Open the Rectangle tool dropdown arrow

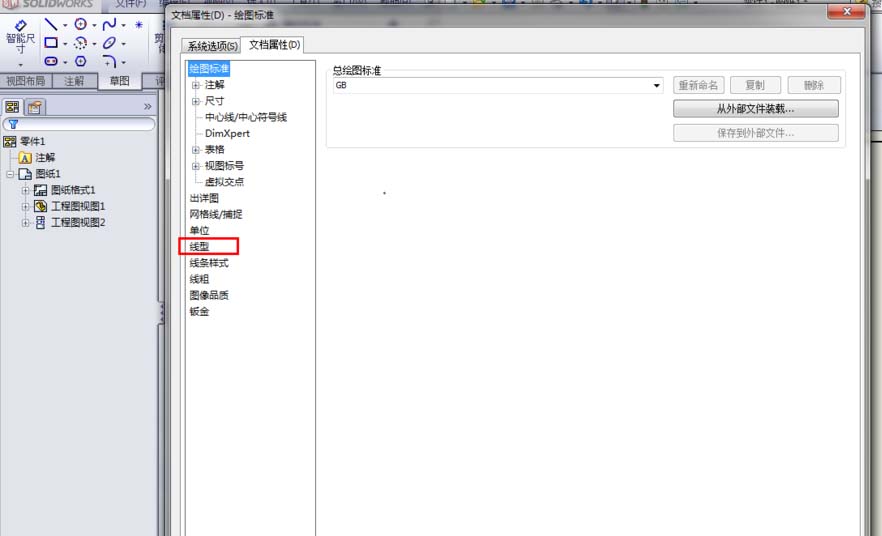(x=65, y=44)
